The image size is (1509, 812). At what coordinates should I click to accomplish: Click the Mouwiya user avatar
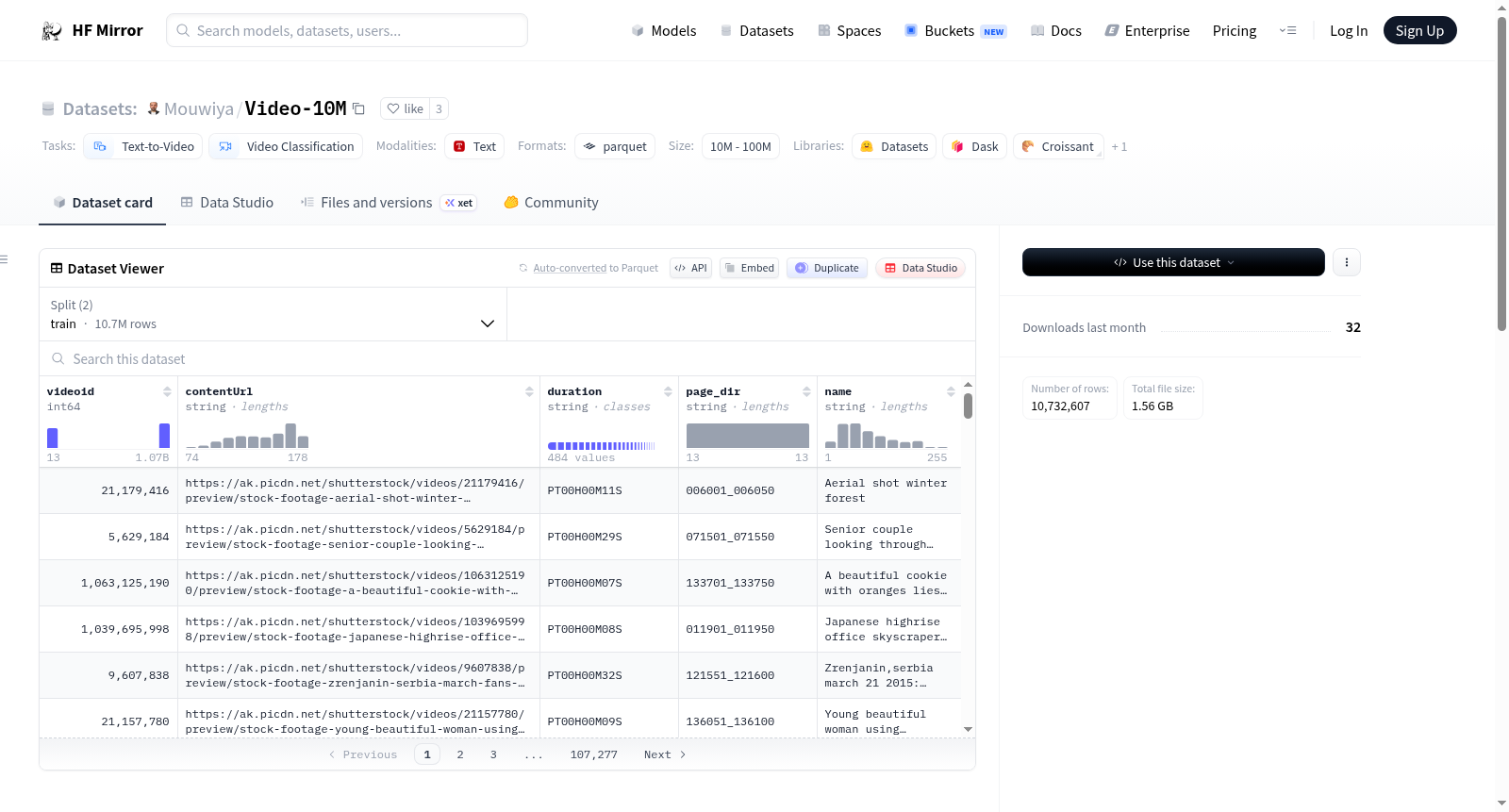coord(154,108)
